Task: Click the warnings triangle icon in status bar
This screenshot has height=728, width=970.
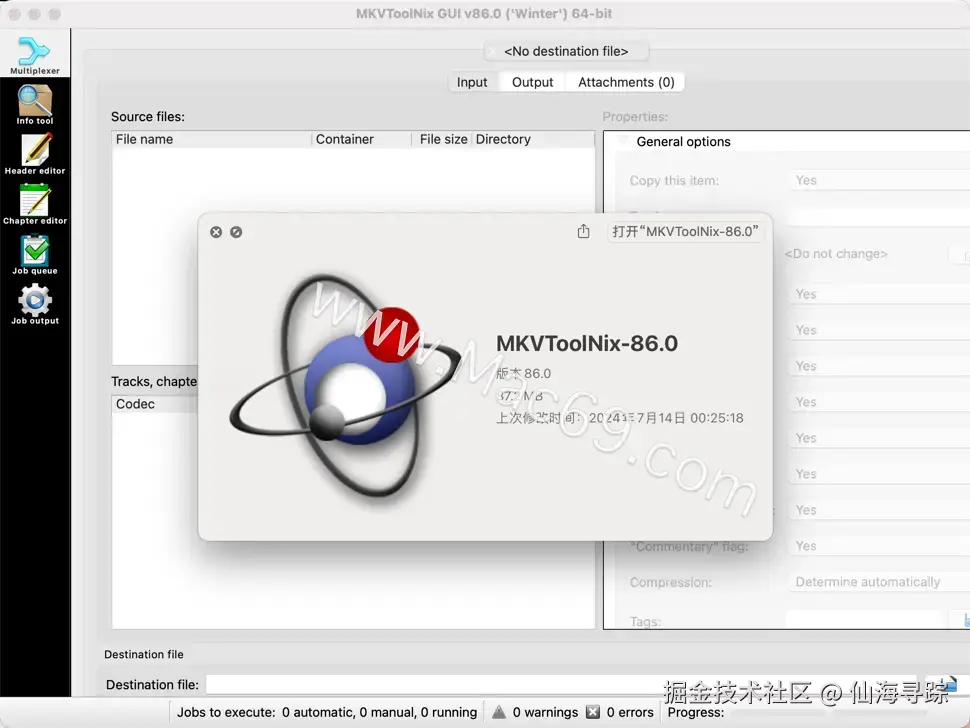Action: click(x=499, y=712)
